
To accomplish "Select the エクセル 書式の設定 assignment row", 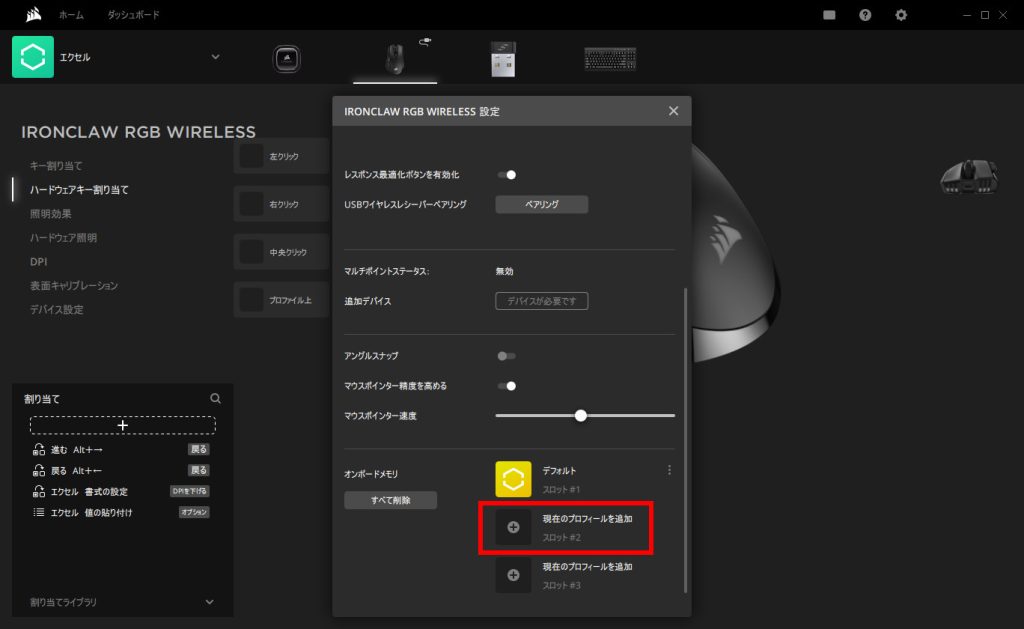I will (121, 491).
